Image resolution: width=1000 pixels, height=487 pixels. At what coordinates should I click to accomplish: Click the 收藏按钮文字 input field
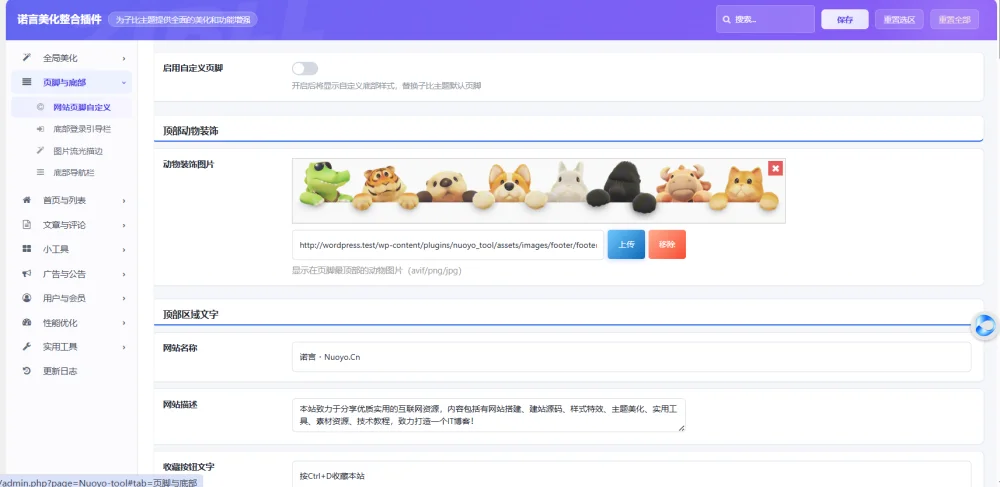pos(631,475)
